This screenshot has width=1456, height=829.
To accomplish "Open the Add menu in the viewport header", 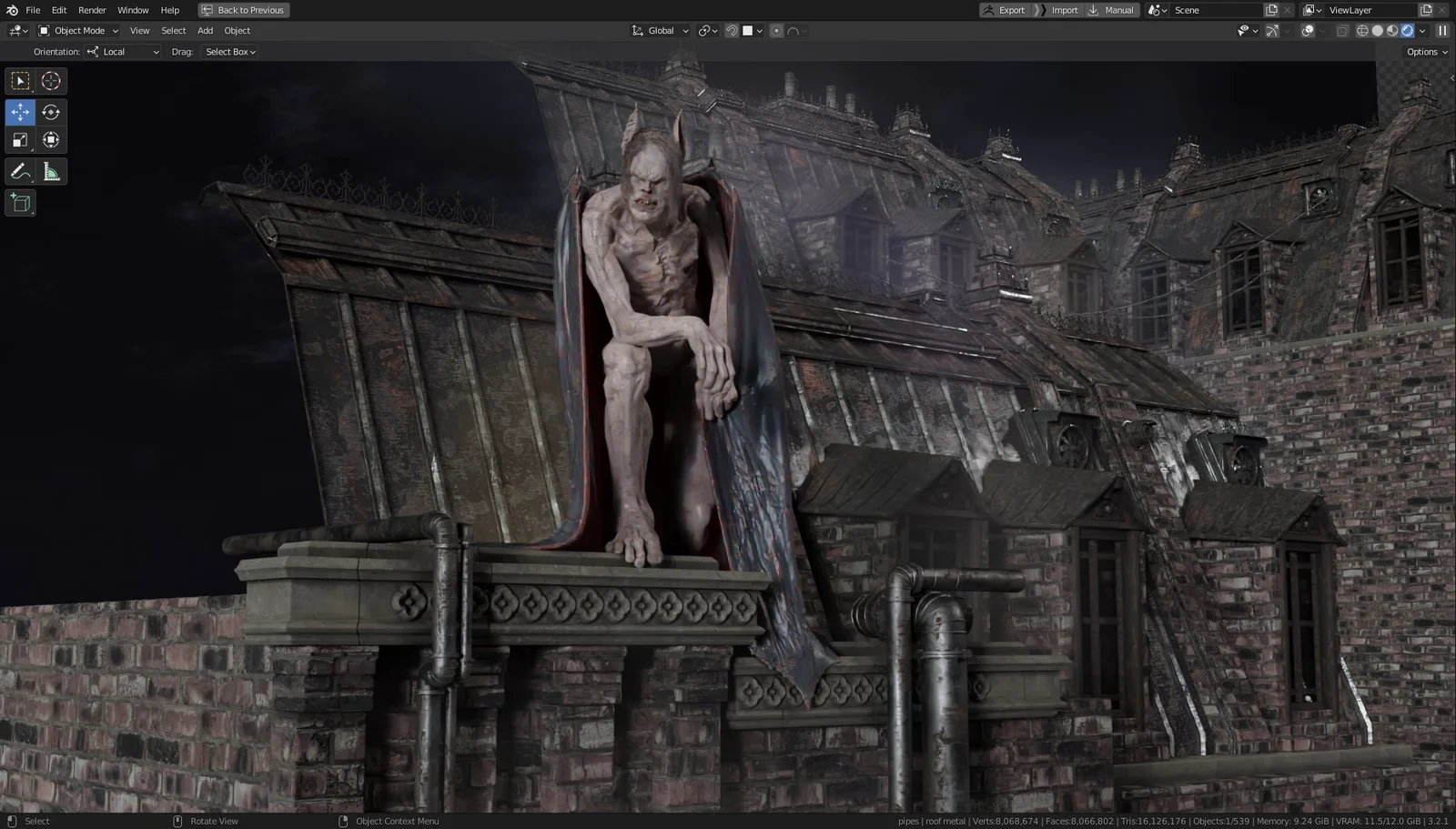I will pyautogui.click(x=204, y=30).
